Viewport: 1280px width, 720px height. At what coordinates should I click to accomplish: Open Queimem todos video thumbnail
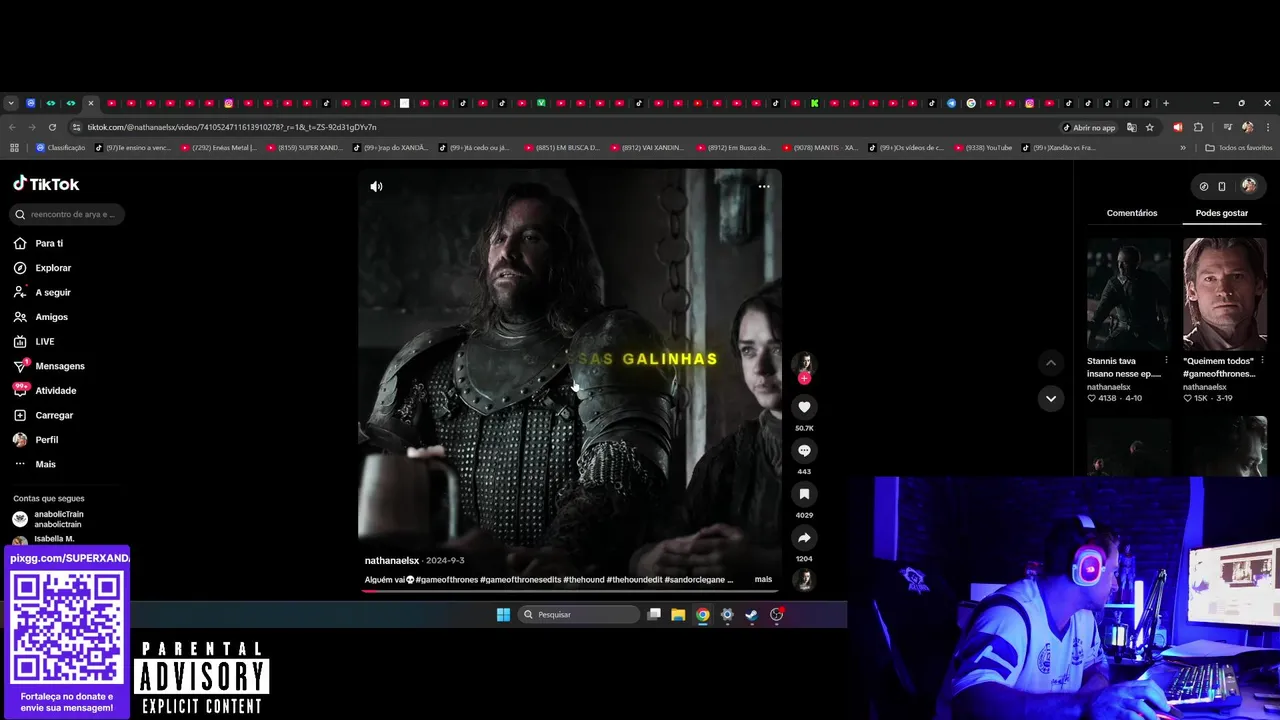coord(1224,294)
